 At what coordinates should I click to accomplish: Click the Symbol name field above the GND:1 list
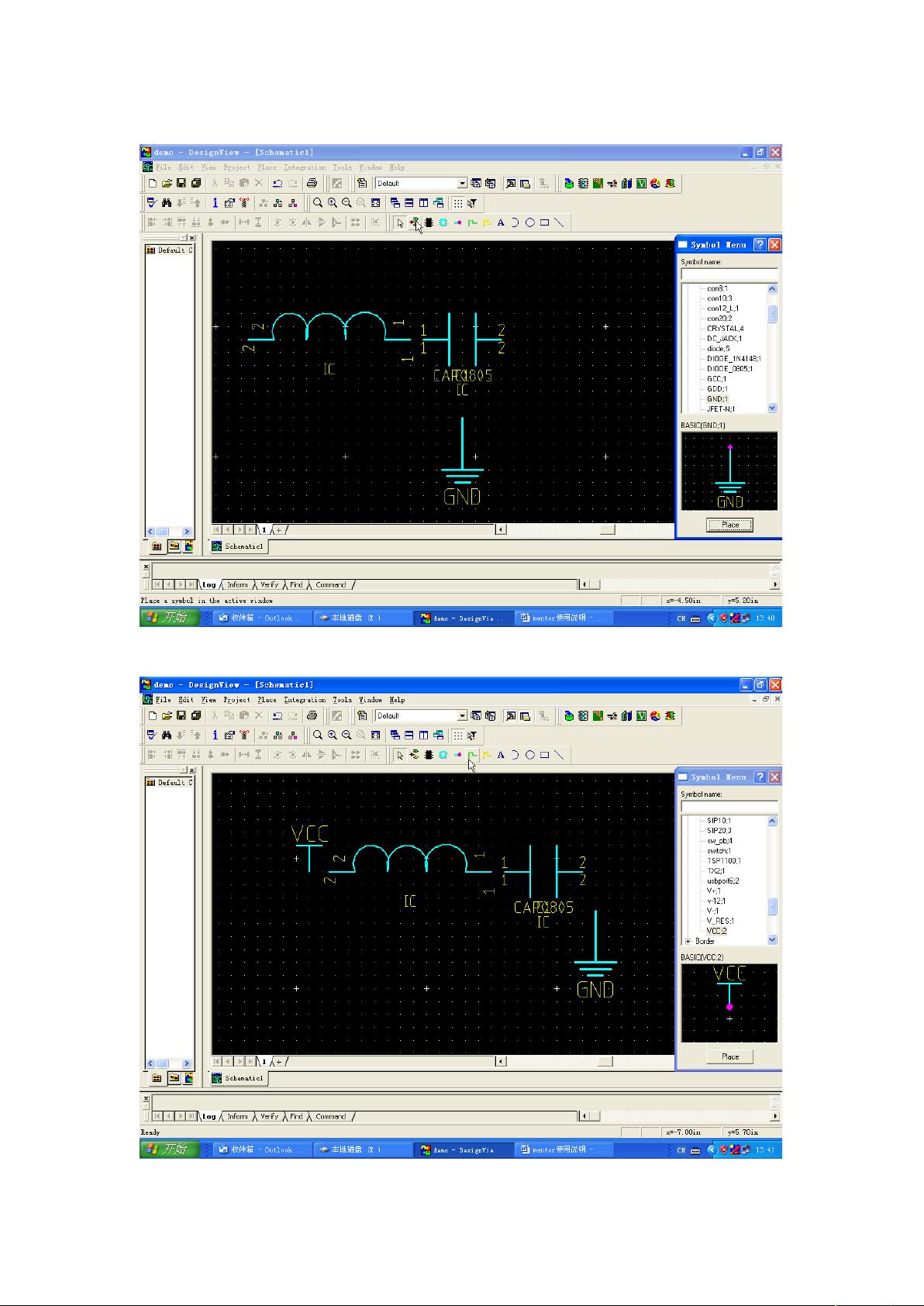coord(729,274)
